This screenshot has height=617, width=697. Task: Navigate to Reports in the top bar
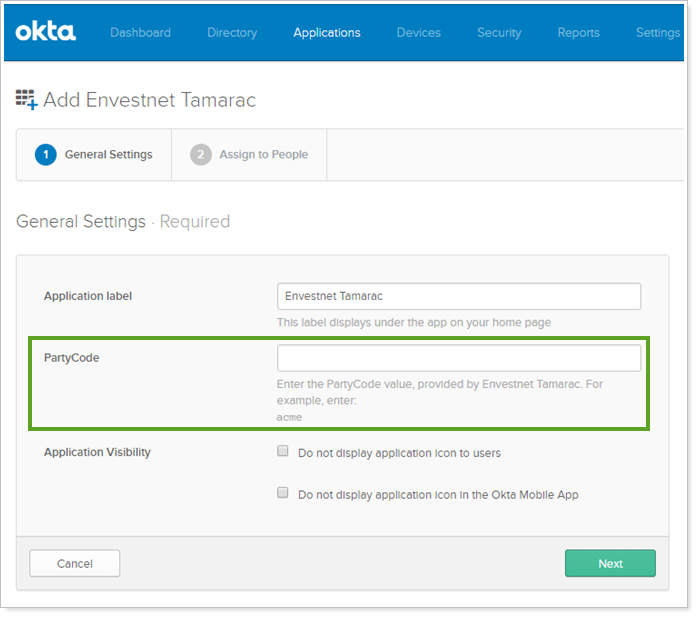point(578,33)
